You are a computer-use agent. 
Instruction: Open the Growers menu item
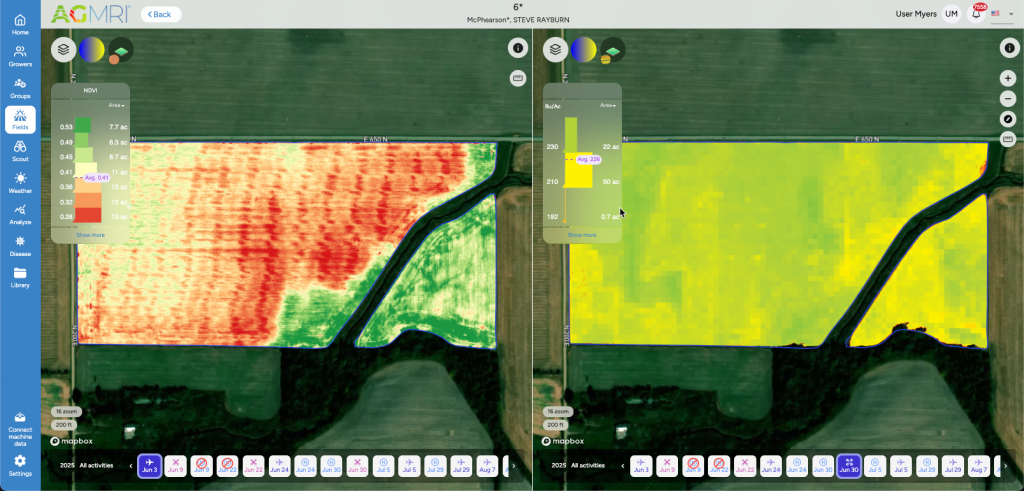[x=20, y=56]
